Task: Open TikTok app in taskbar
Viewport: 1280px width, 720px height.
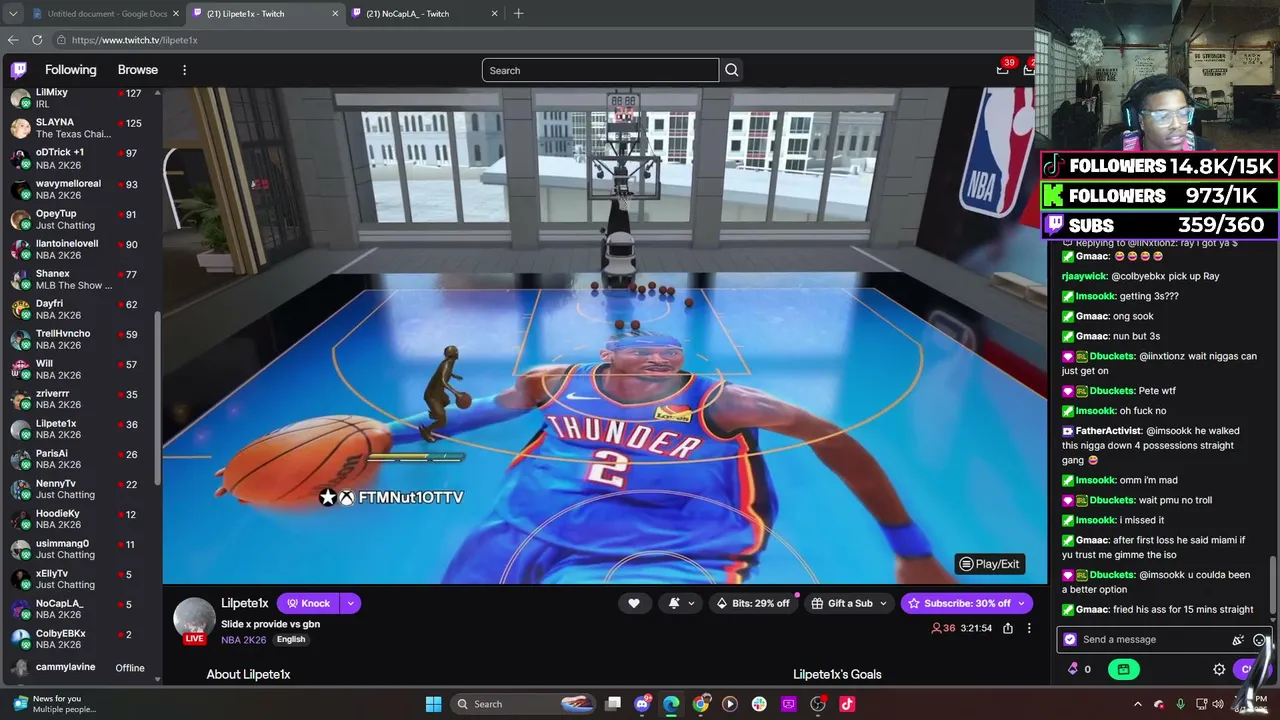Action: tap(847, 704)
